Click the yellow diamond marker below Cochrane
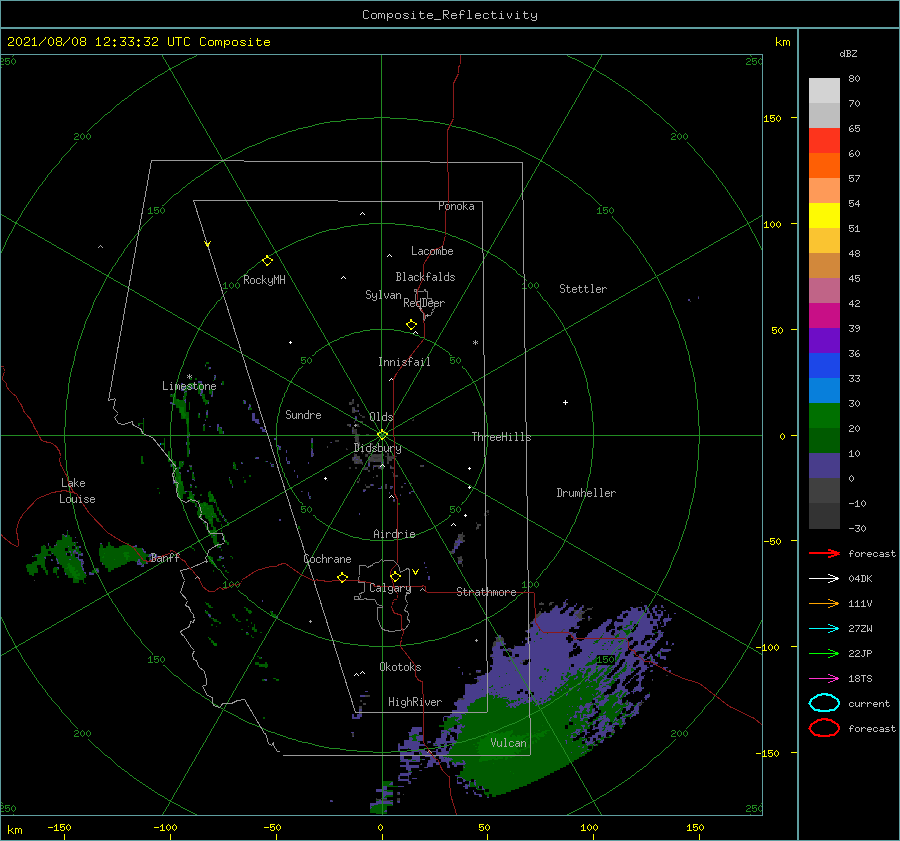This screenshot has height=841, width=900. tap(343, 578)
